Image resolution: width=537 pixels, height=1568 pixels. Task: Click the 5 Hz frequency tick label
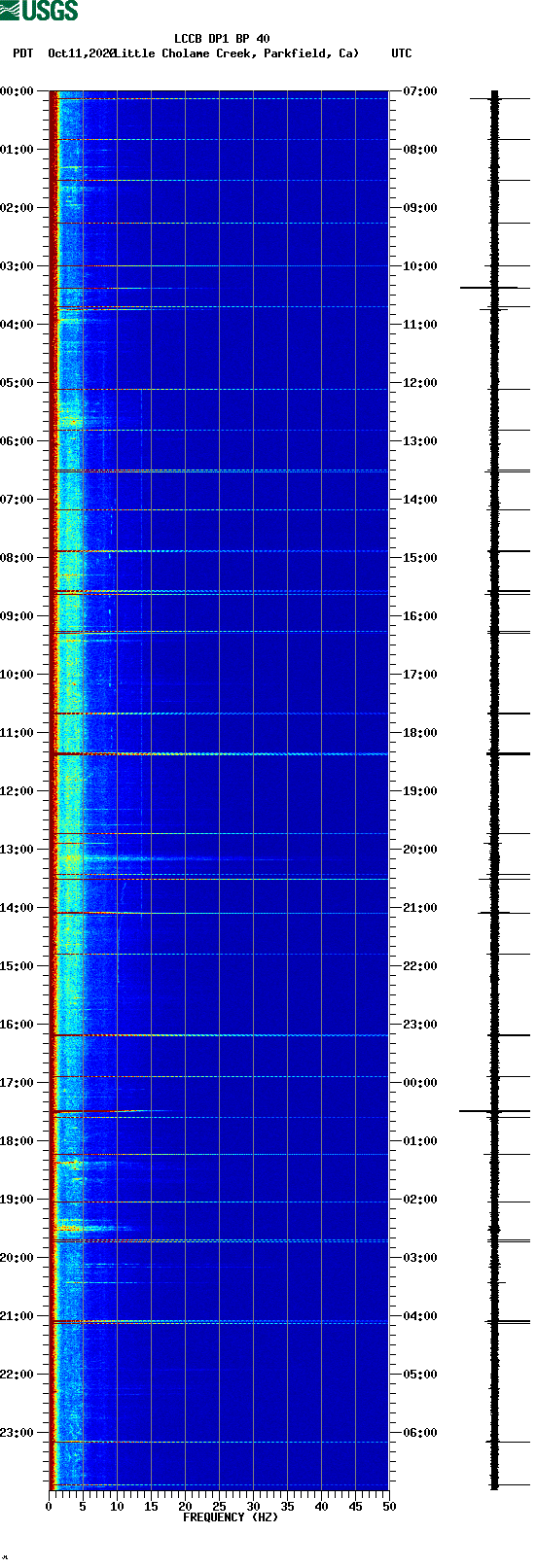click(83, 1507)
